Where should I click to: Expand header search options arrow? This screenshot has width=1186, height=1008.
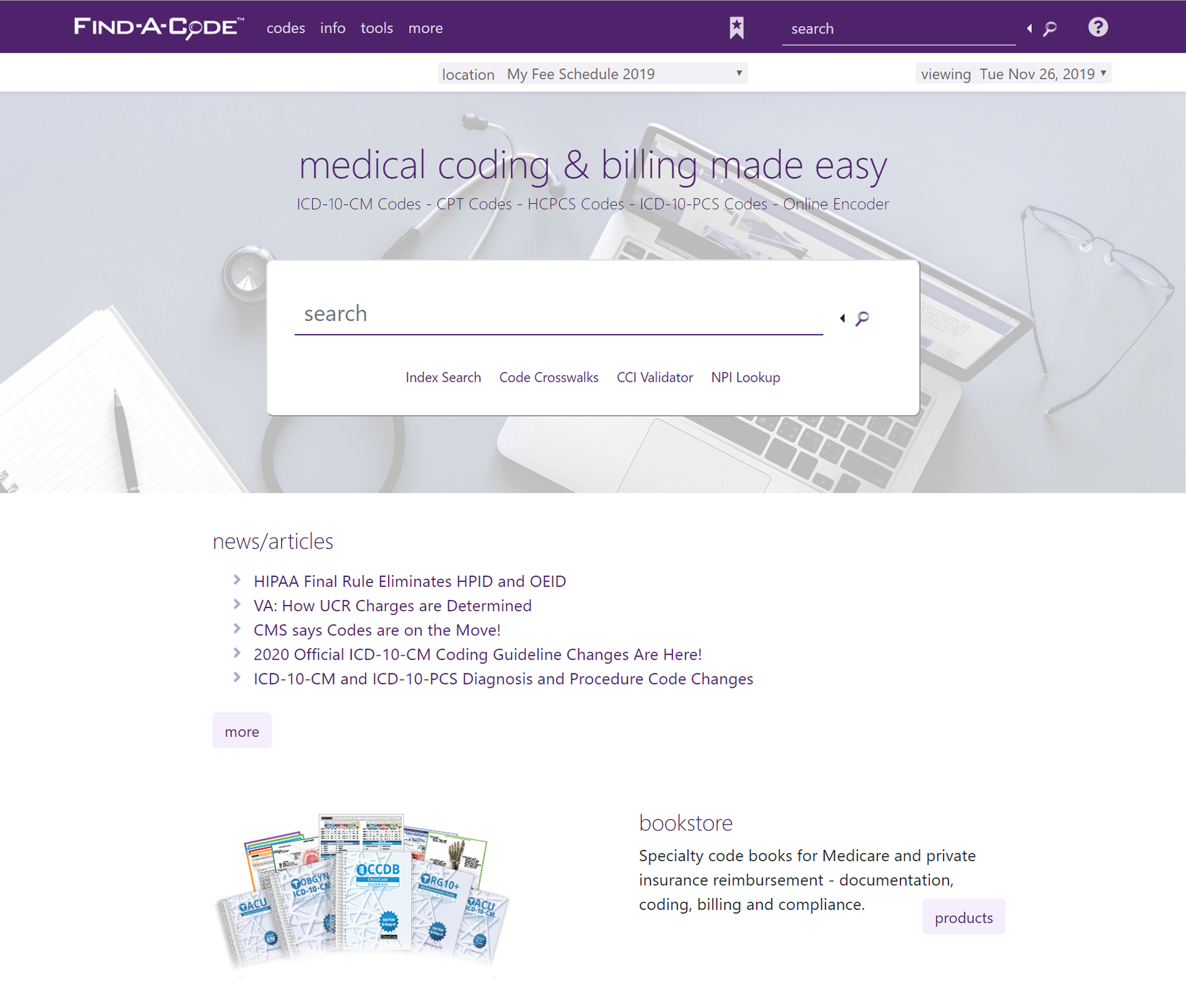[x=1029, y=29]
